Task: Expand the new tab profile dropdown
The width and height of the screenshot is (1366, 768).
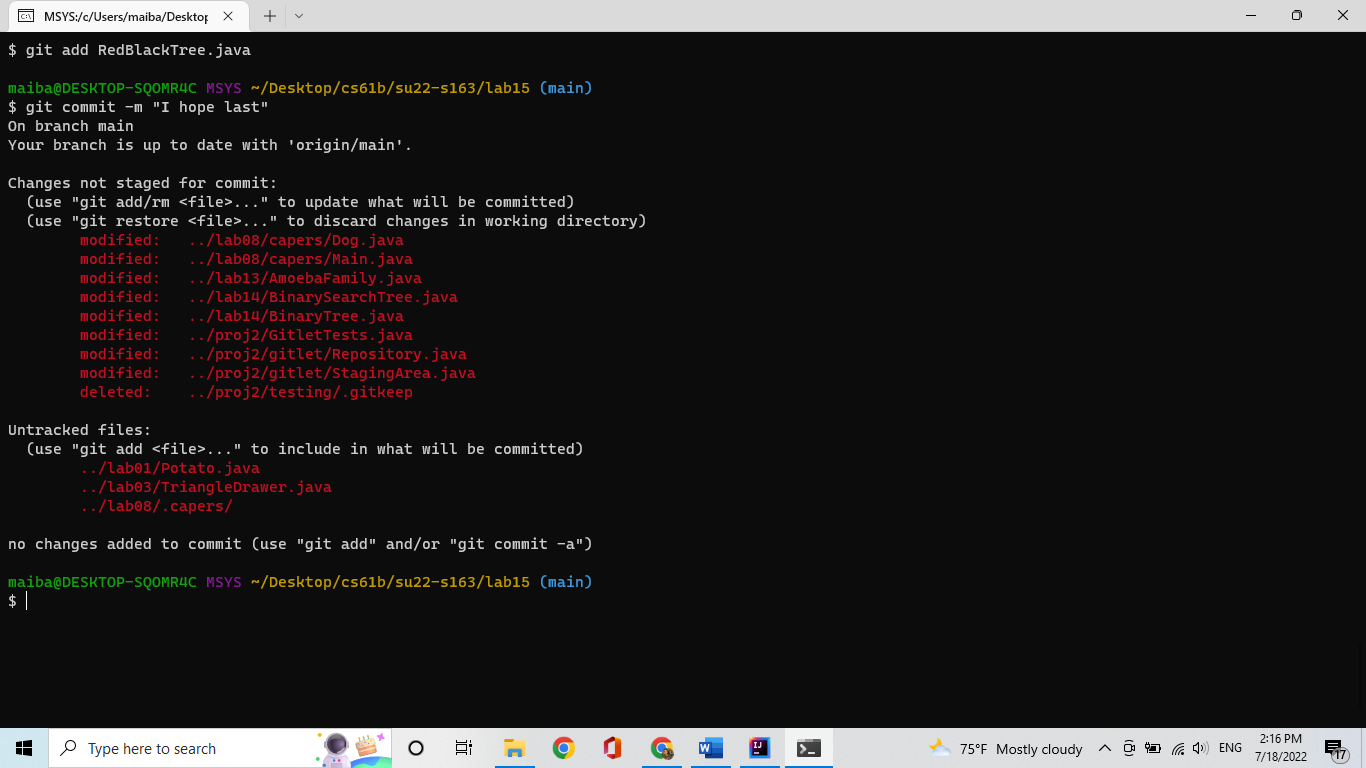Action: (x=298, y=16)
